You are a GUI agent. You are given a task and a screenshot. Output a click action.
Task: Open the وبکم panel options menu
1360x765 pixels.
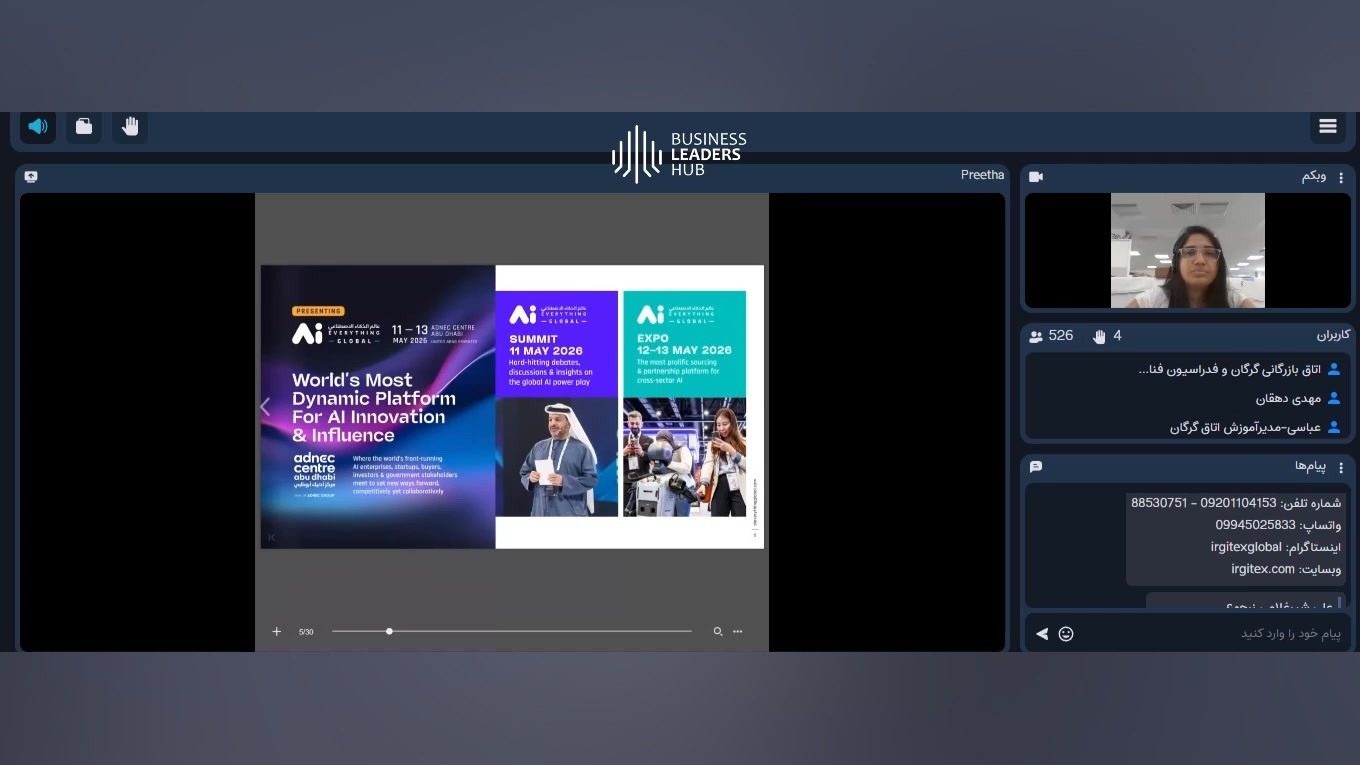click(1341, 177)
